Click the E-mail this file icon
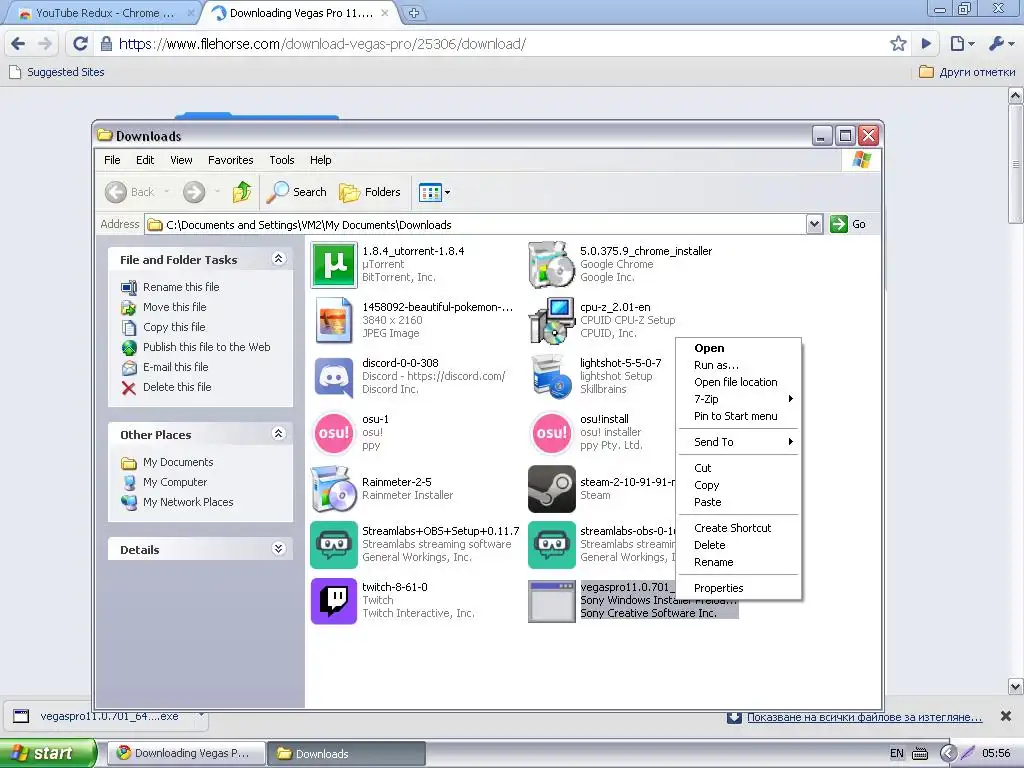The width and height of the screenshot is (1024, 768). pyautogui.click(x=129, y=368)
